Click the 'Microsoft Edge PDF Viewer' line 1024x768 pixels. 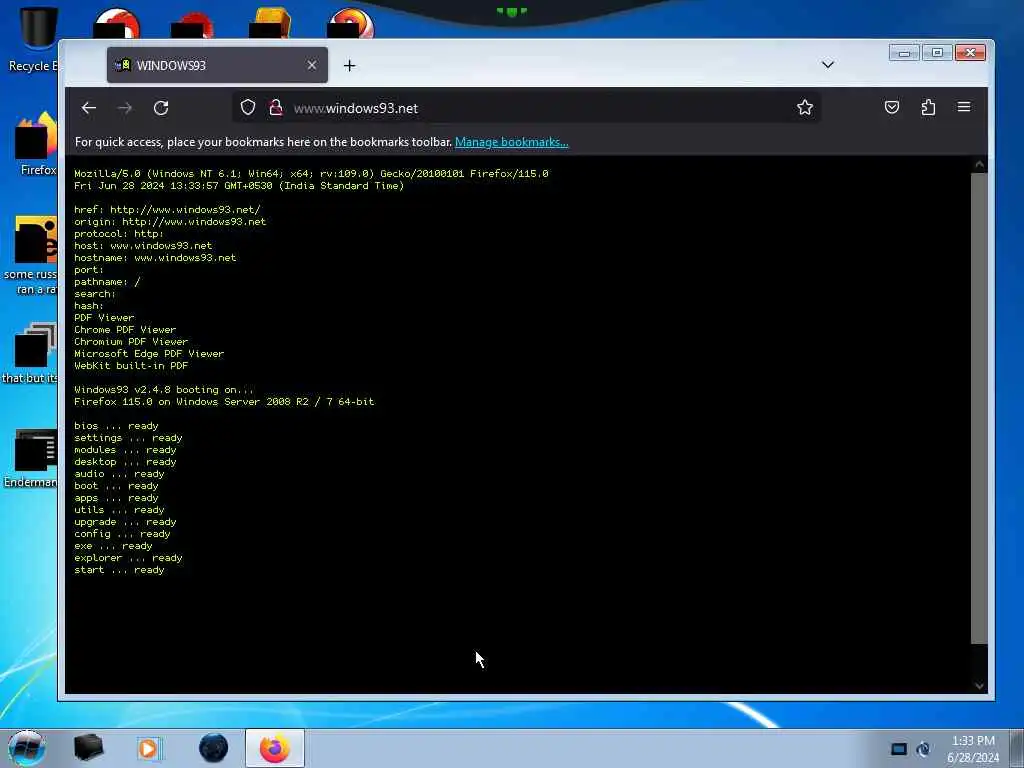coord(149,354)
